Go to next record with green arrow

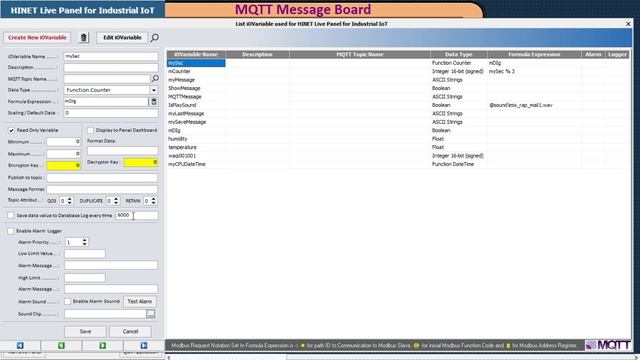[102, 346]
